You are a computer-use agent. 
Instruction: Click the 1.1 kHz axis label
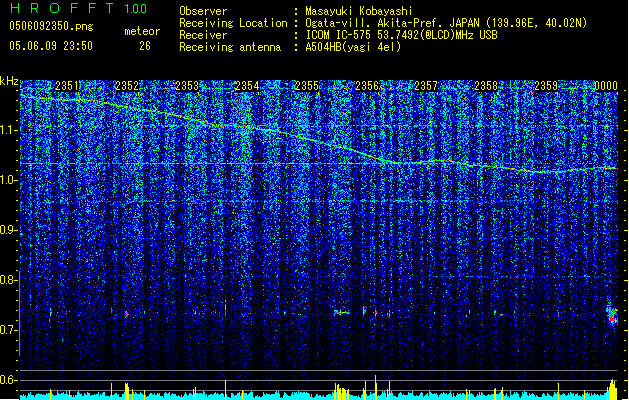(x=8, y=130)
